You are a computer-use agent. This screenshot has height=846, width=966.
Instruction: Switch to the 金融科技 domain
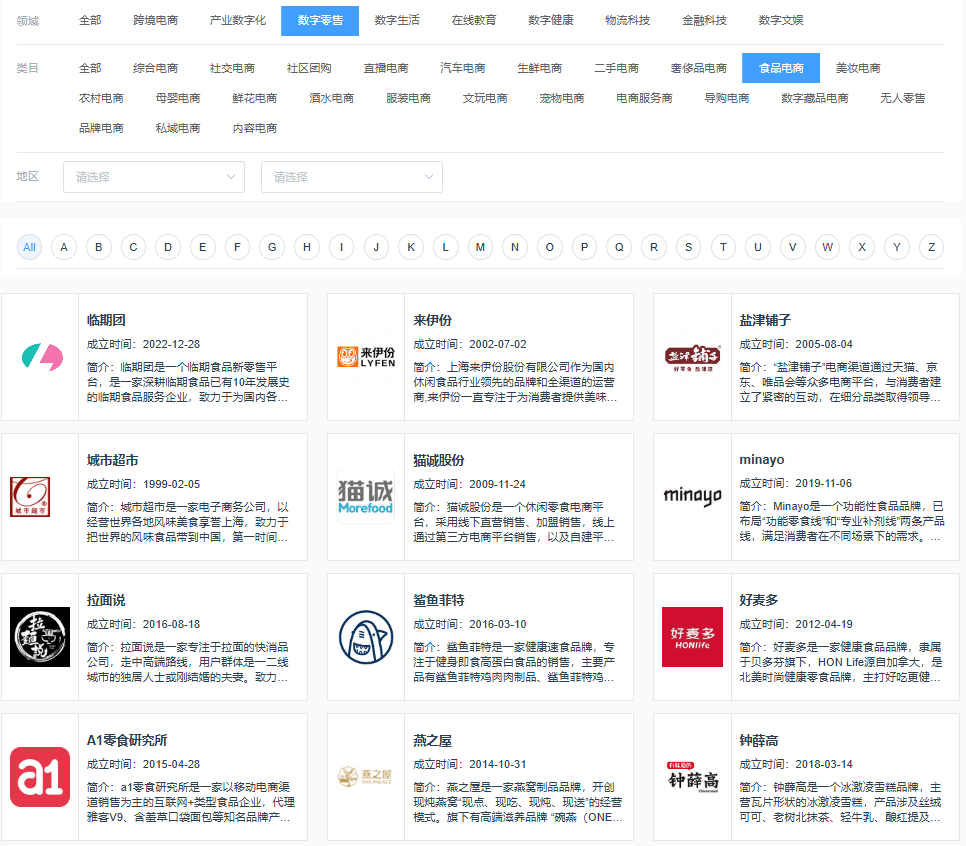coord(704,20)
